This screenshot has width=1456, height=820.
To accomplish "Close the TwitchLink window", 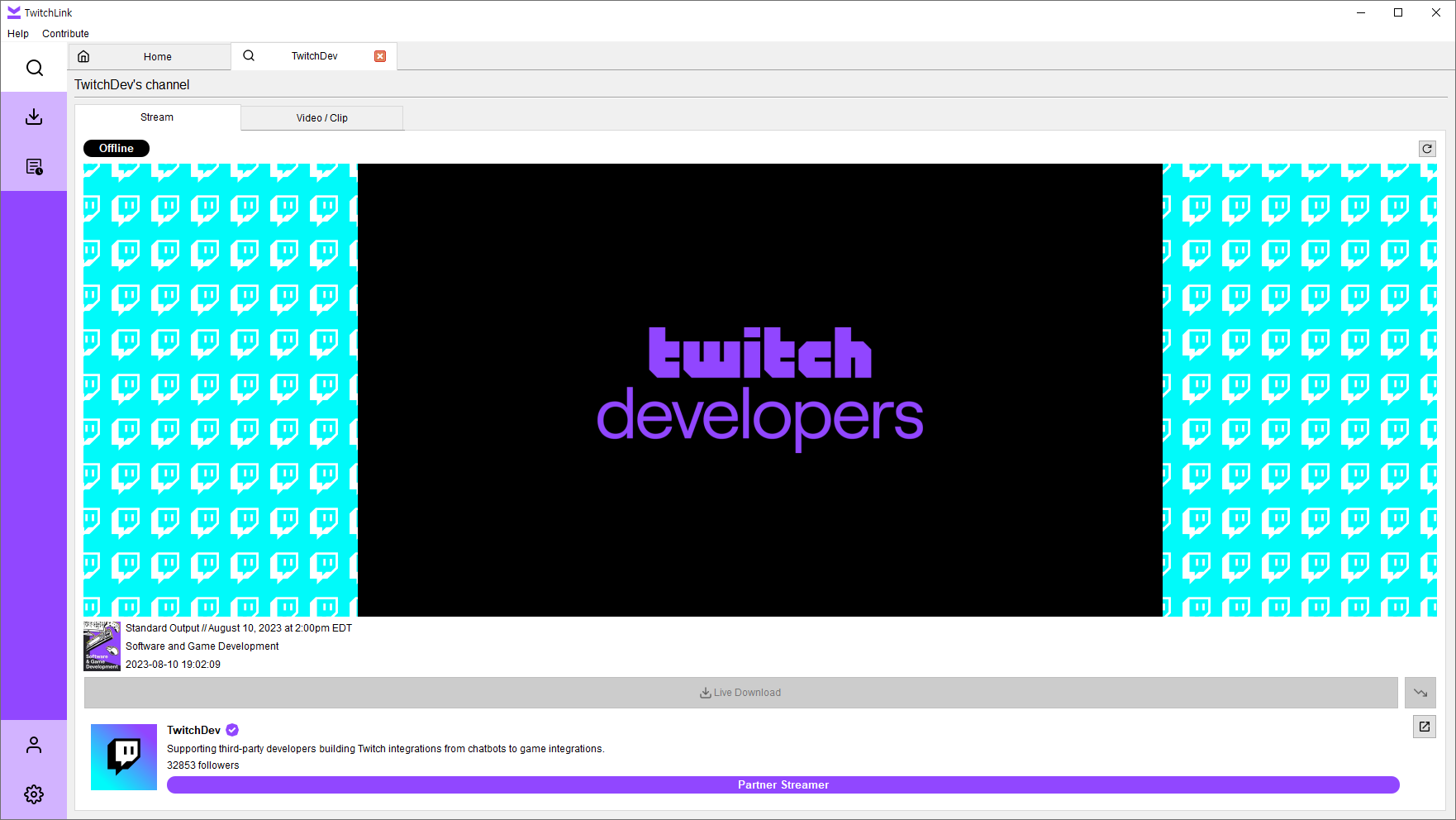I will click(x=1436, y=12).
